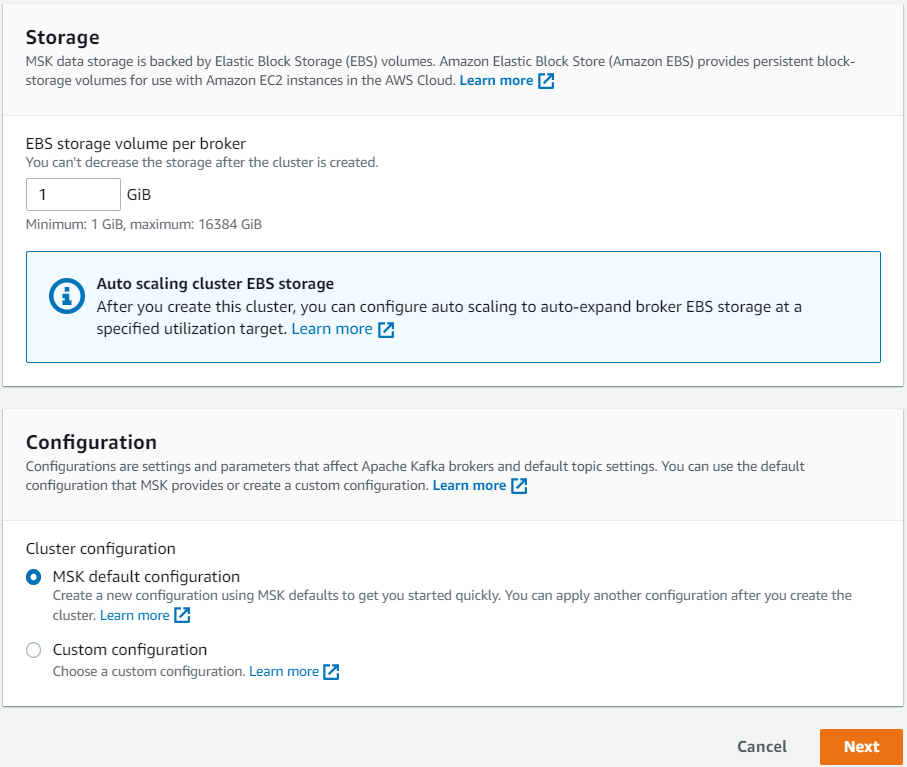This screenshot has height=767, width=907.
Task: Click the 'Custom configuration' label text
Action: 130,650
